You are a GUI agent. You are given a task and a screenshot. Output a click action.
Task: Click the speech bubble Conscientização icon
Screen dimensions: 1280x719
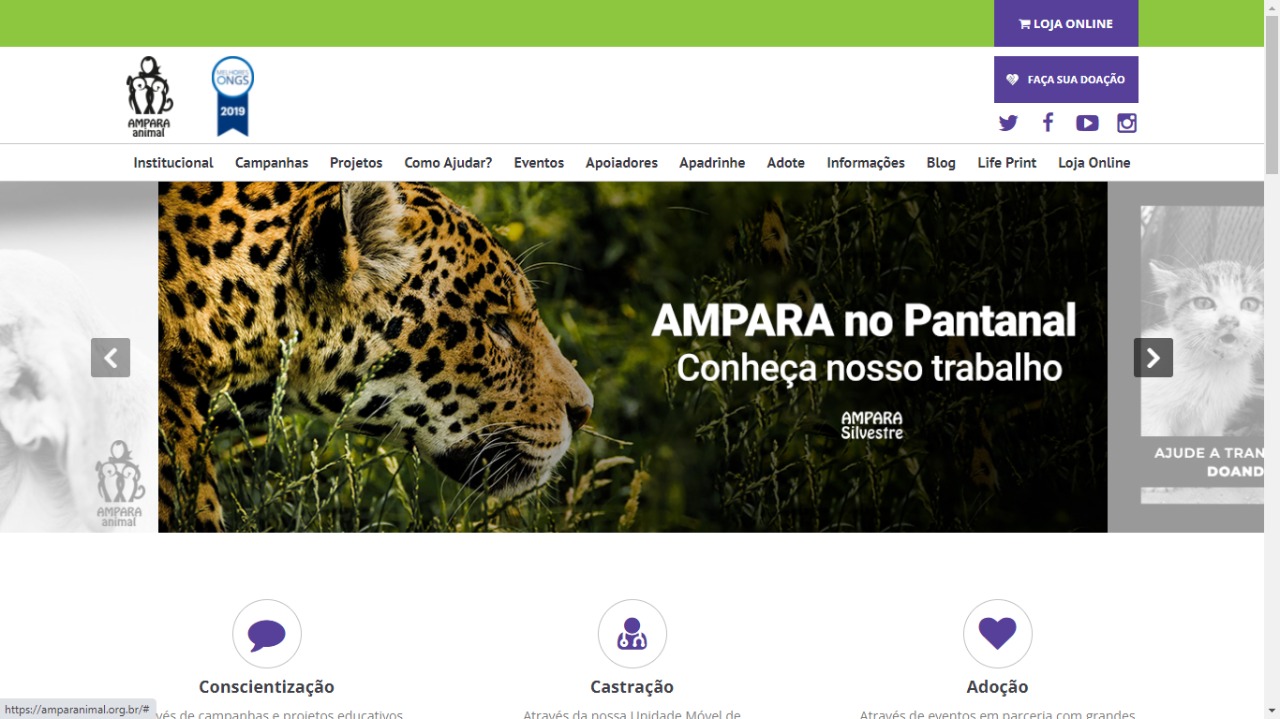pos(267,634)
